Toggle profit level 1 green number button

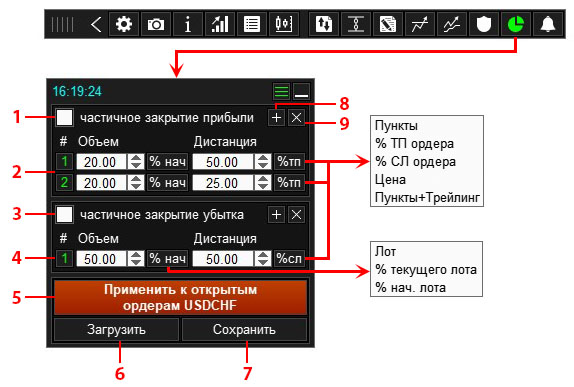(64, 161)
